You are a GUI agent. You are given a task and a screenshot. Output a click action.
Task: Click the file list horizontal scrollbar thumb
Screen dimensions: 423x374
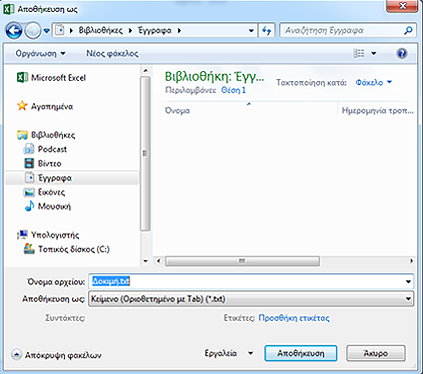click(x=242, y=261)
